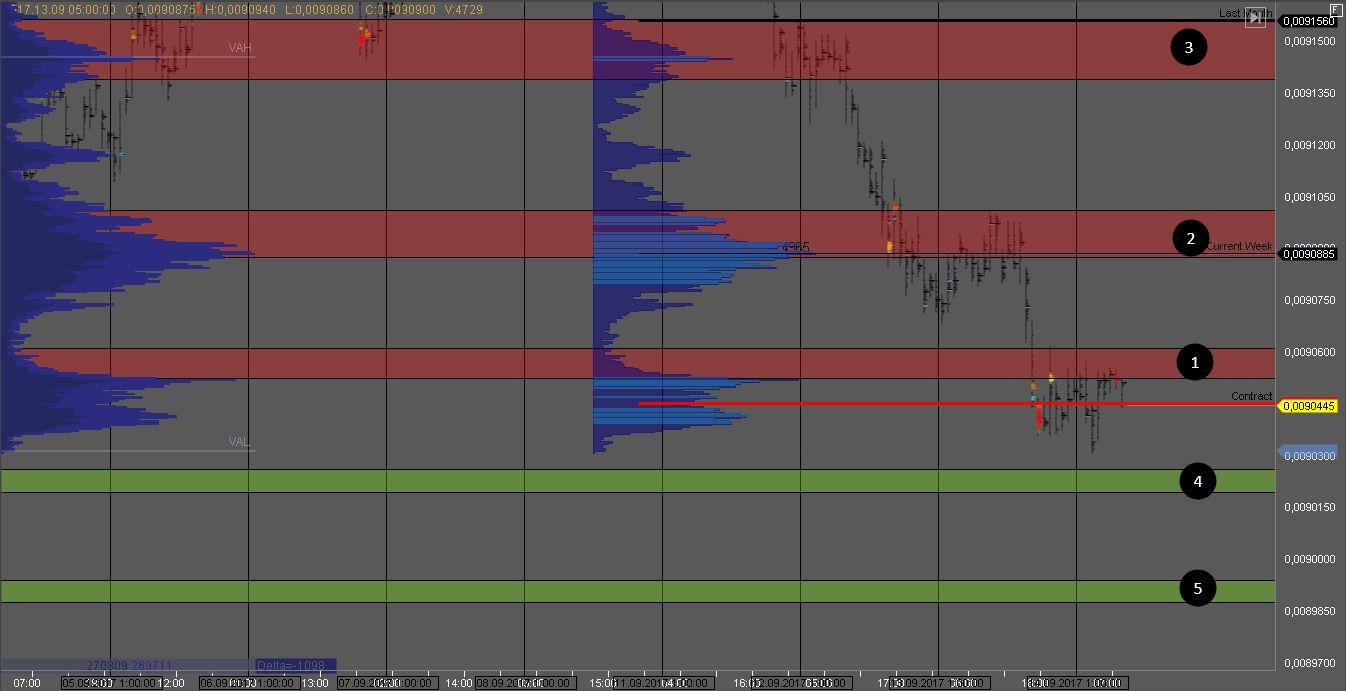Click the black 0,0091560 price label
Screen dimensions: 1346x691
click(x=1309, y=21)
